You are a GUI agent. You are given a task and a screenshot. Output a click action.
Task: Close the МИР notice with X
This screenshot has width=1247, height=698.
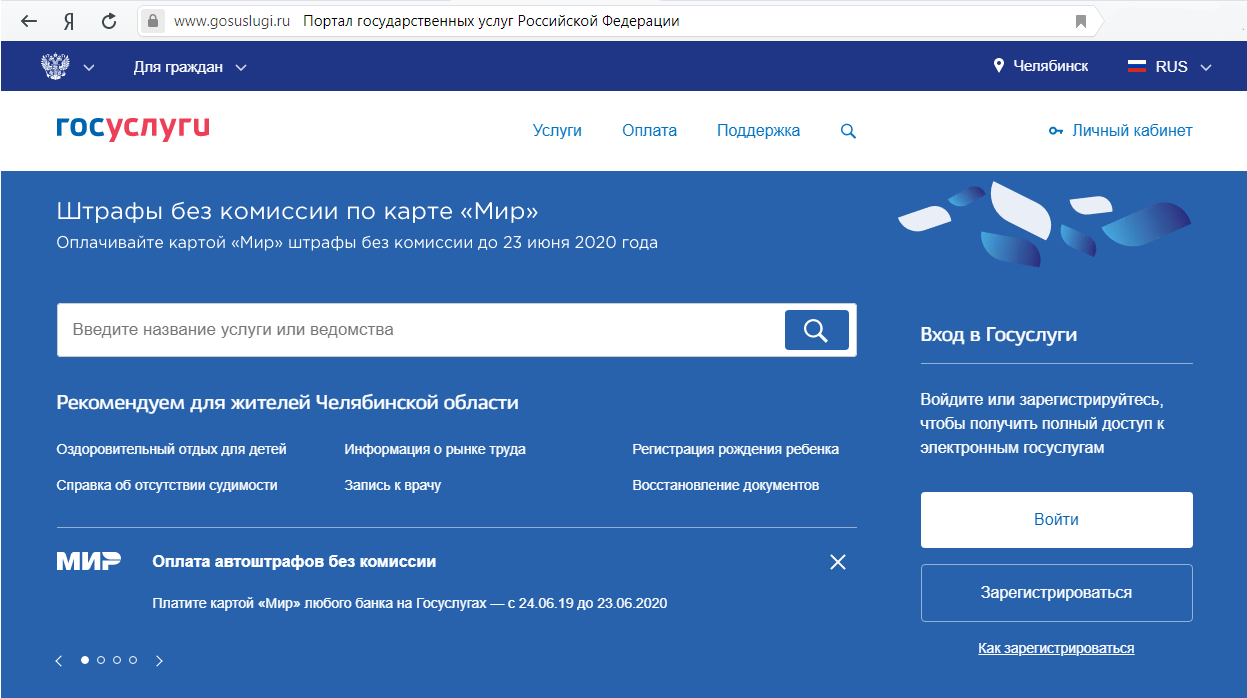838,562
